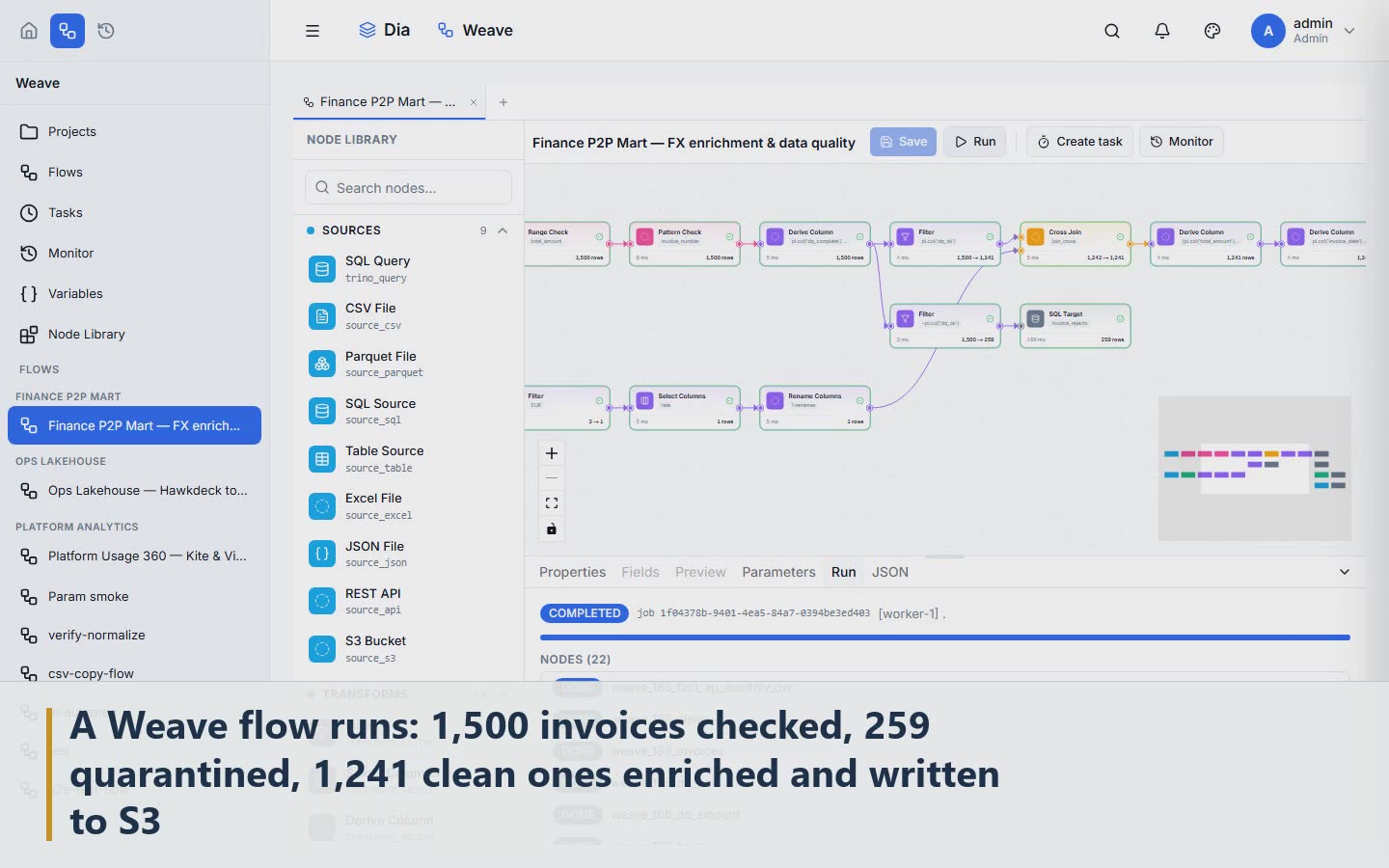Open Variables in the sidebar
1389x868 pixels.
pos(134,293)
